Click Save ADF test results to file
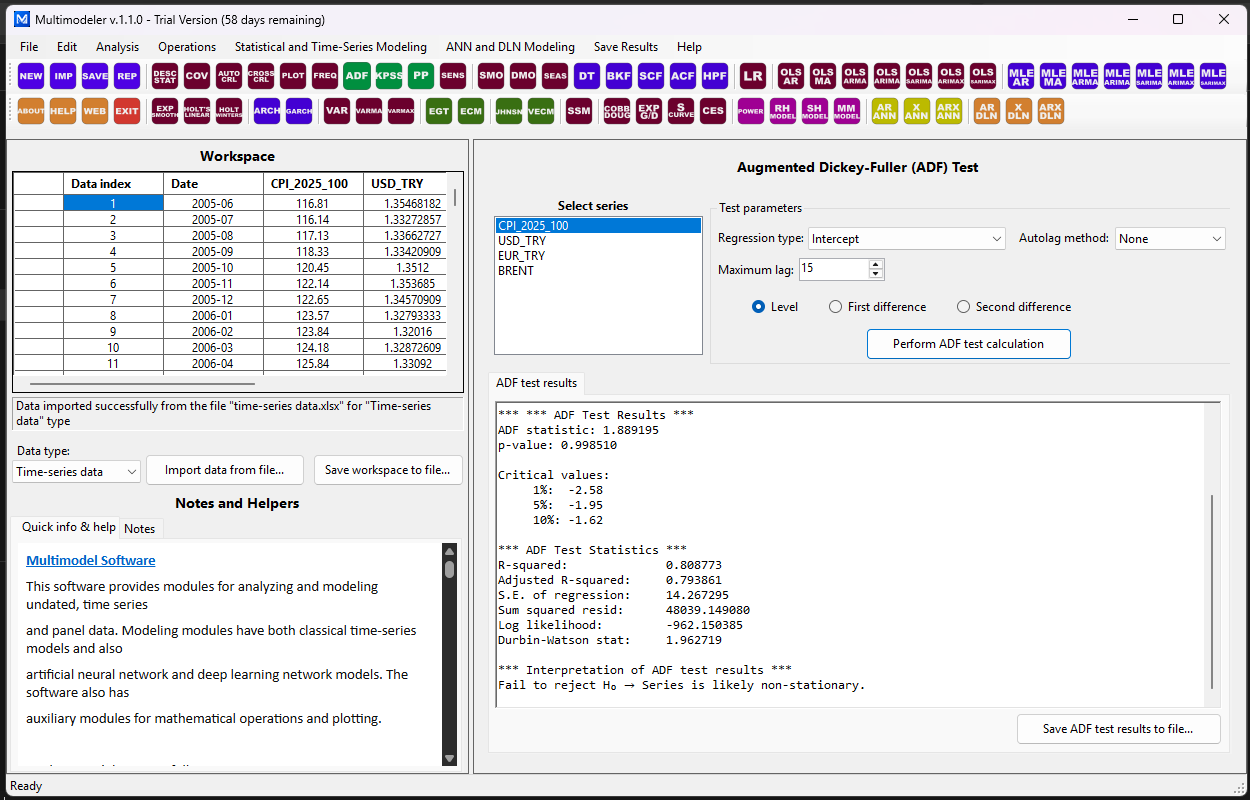The image size is (1250, 800). tap(1118, 729)
